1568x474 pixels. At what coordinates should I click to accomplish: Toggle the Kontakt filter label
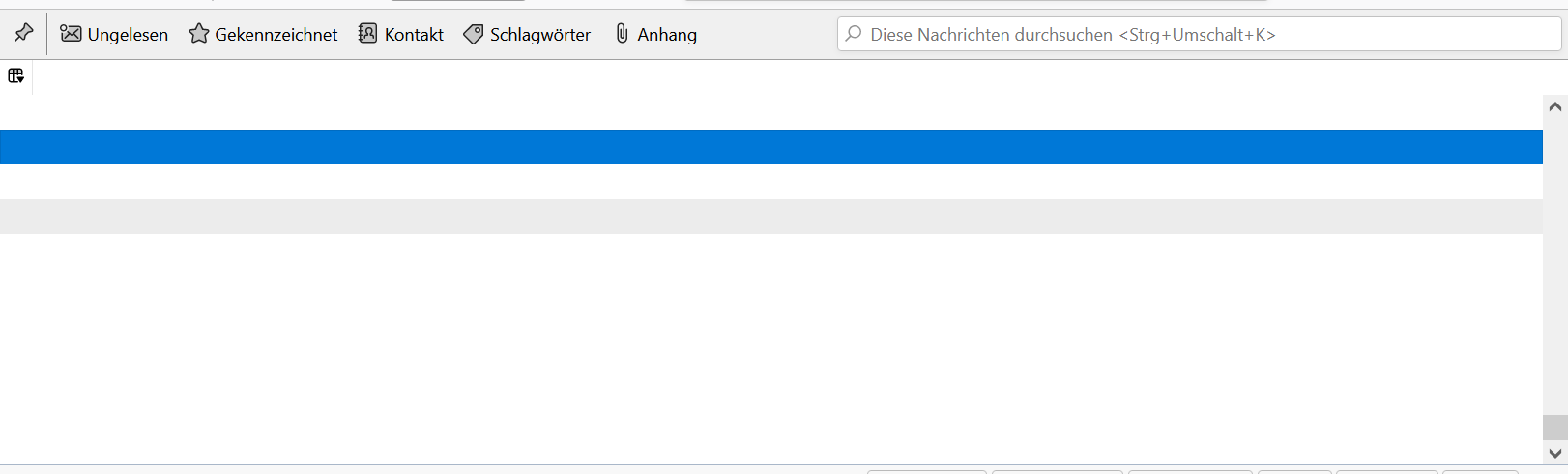414,35
